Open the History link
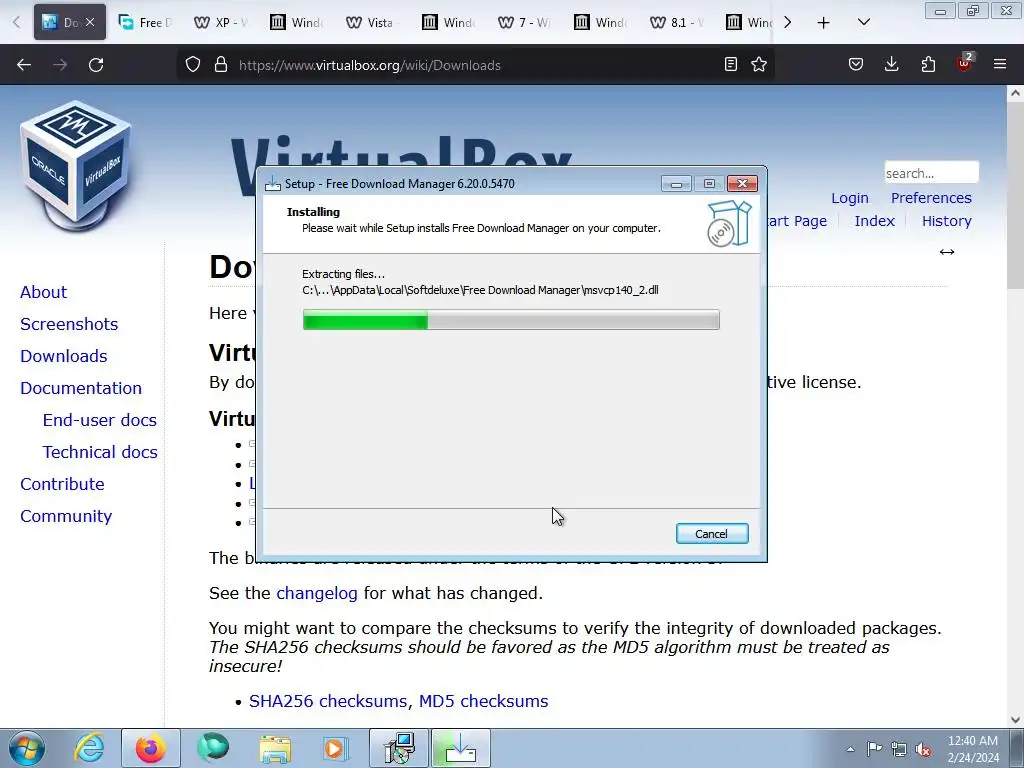This screenshot has height=768, width=1024. pyautogui.click(x=947, y=221)
